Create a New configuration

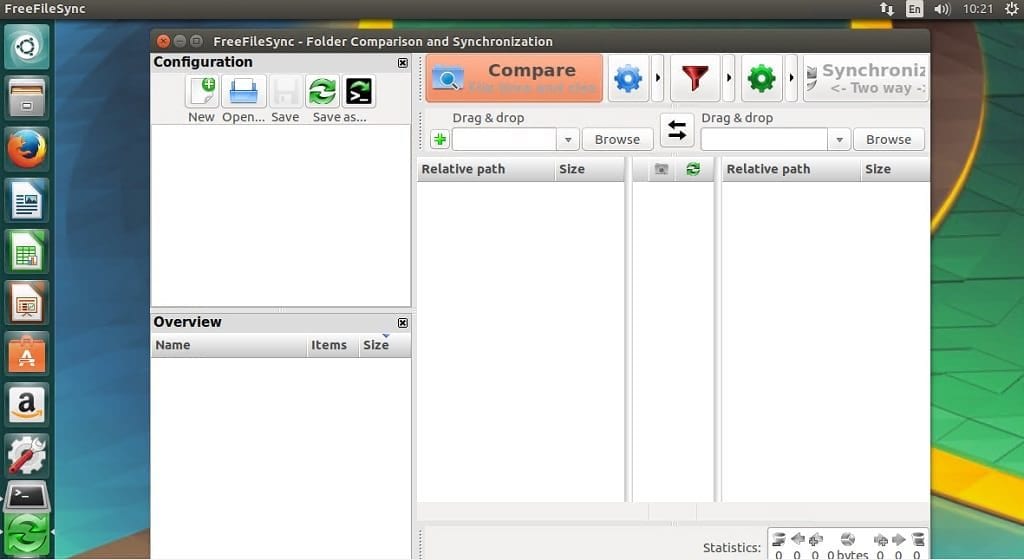click(201, 91)
